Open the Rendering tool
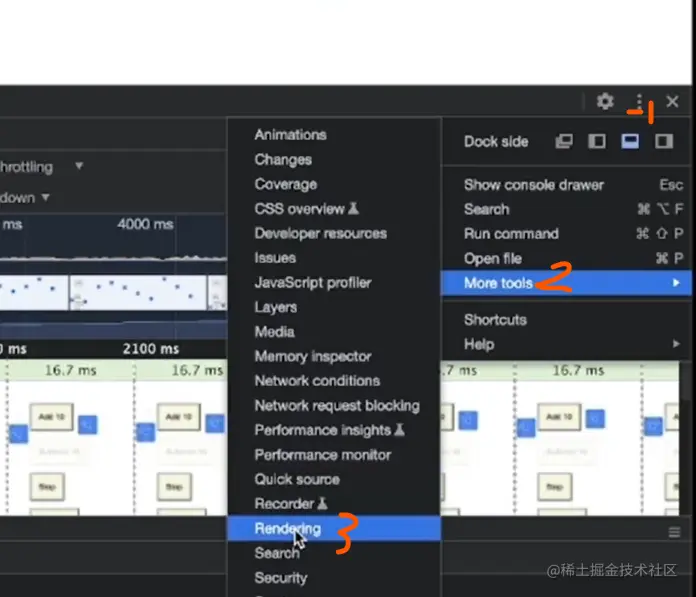This screenshot has width=696, height=597. (334, 529)
